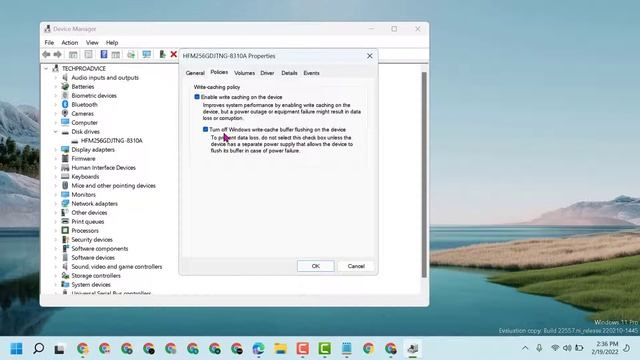
Task: Click the Device Manager vertical scrollbar
Action: (424, 175)
